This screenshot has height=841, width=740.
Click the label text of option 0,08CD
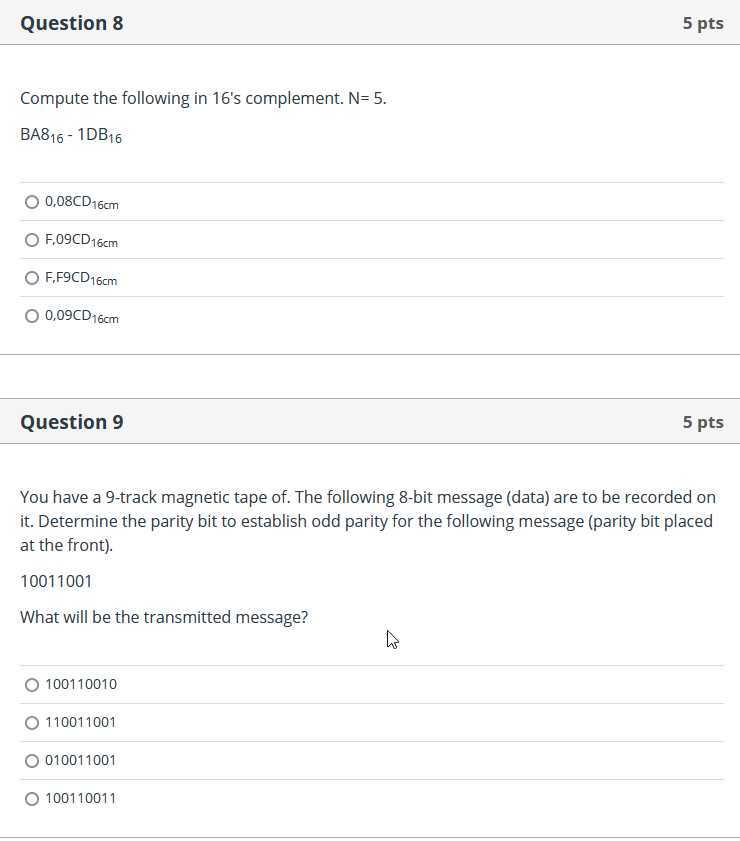(x=80, y=202)
